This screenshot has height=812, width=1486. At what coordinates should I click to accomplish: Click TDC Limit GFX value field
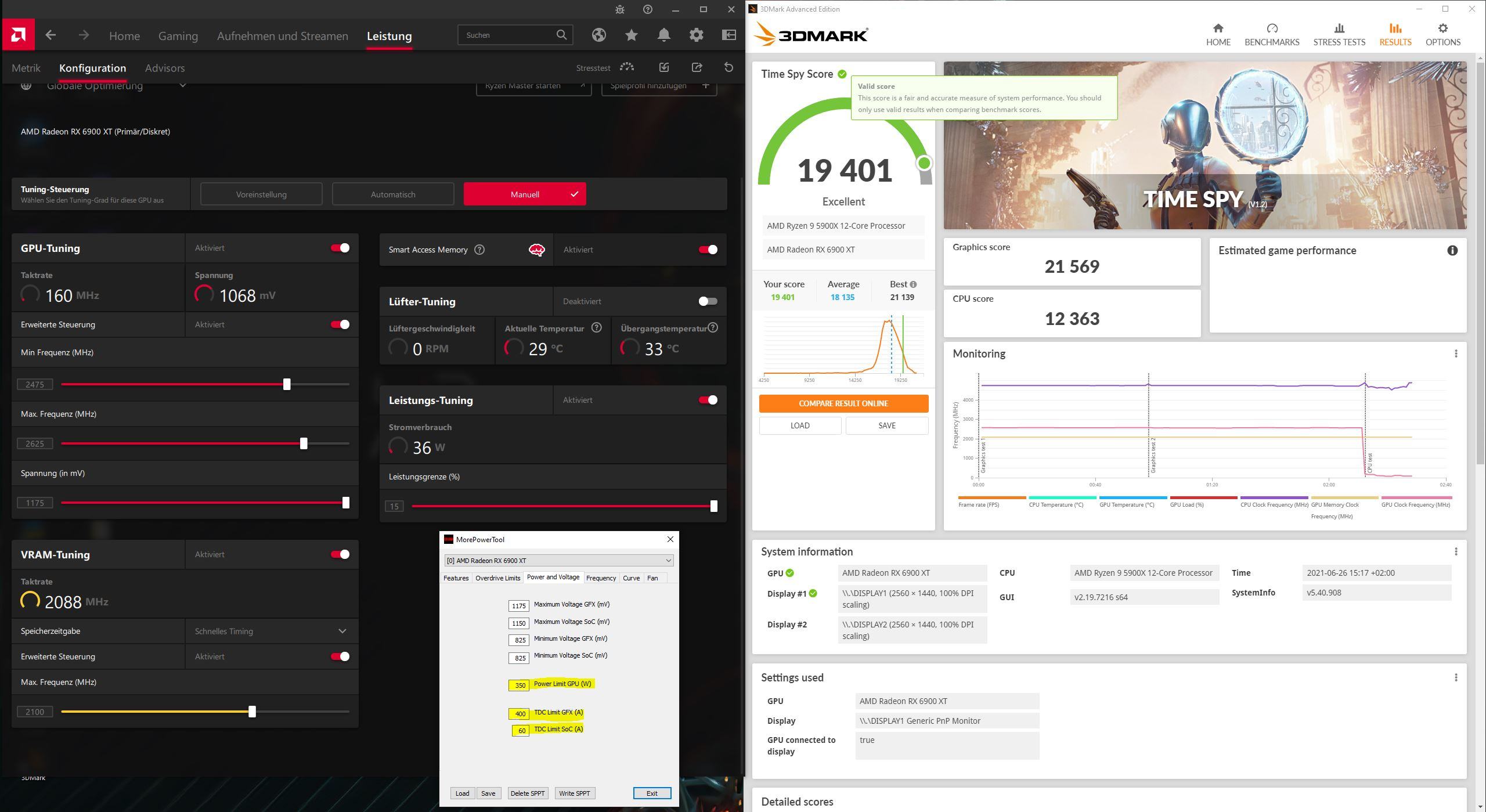(x=519, y=713)
